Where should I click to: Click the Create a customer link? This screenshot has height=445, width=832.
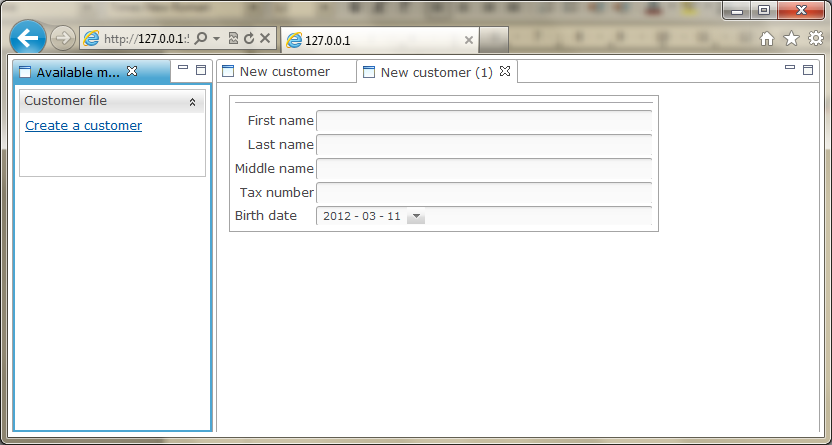(x=83, y=126)
